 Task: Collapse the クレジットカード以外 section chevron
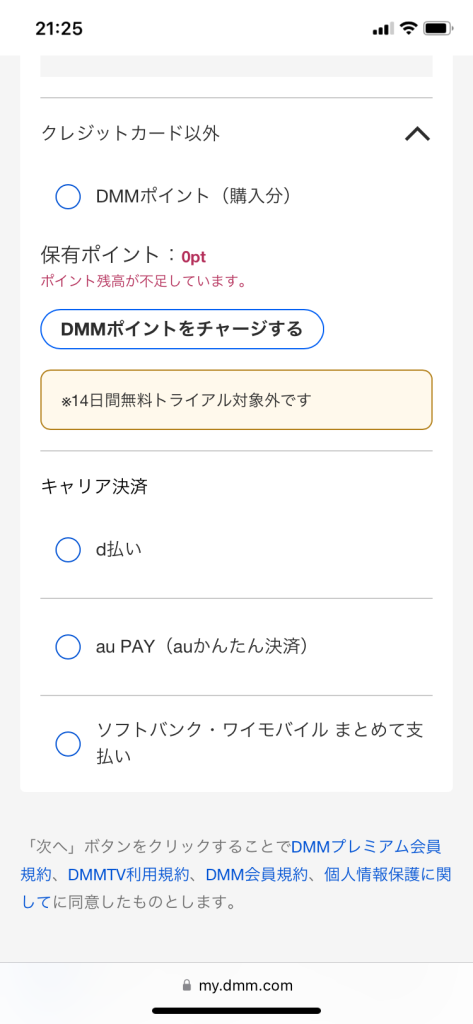pyautogui.click(x=417, y=134)
